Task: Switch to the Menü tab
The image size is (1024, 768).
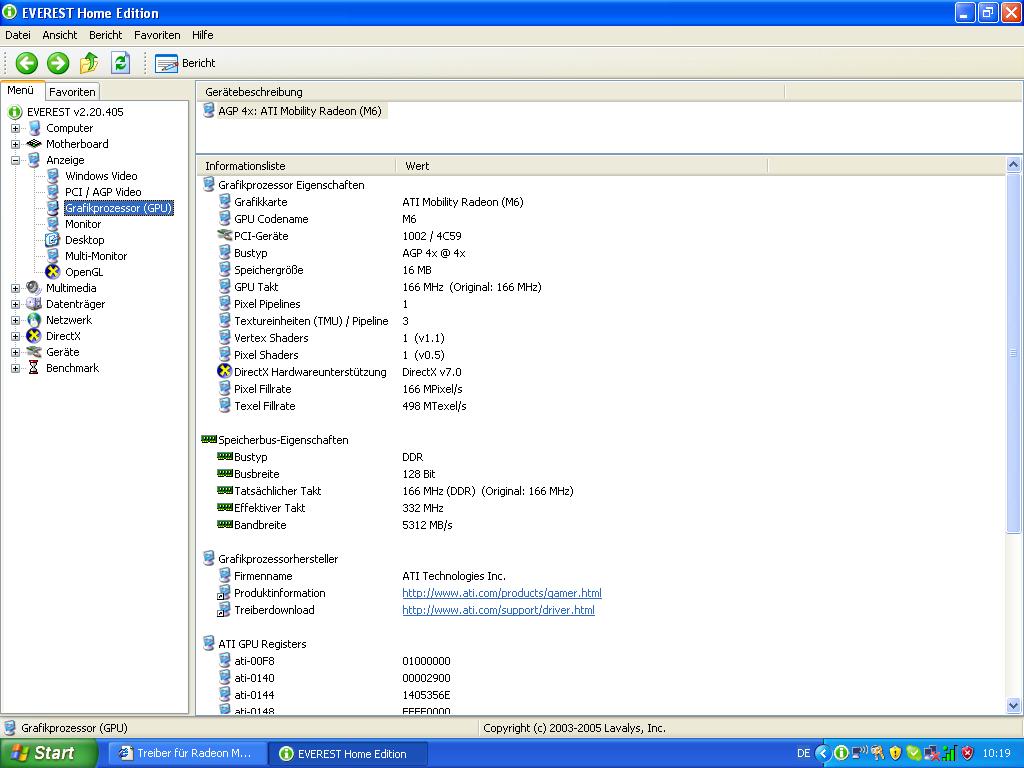Action: tap(21, 91)
